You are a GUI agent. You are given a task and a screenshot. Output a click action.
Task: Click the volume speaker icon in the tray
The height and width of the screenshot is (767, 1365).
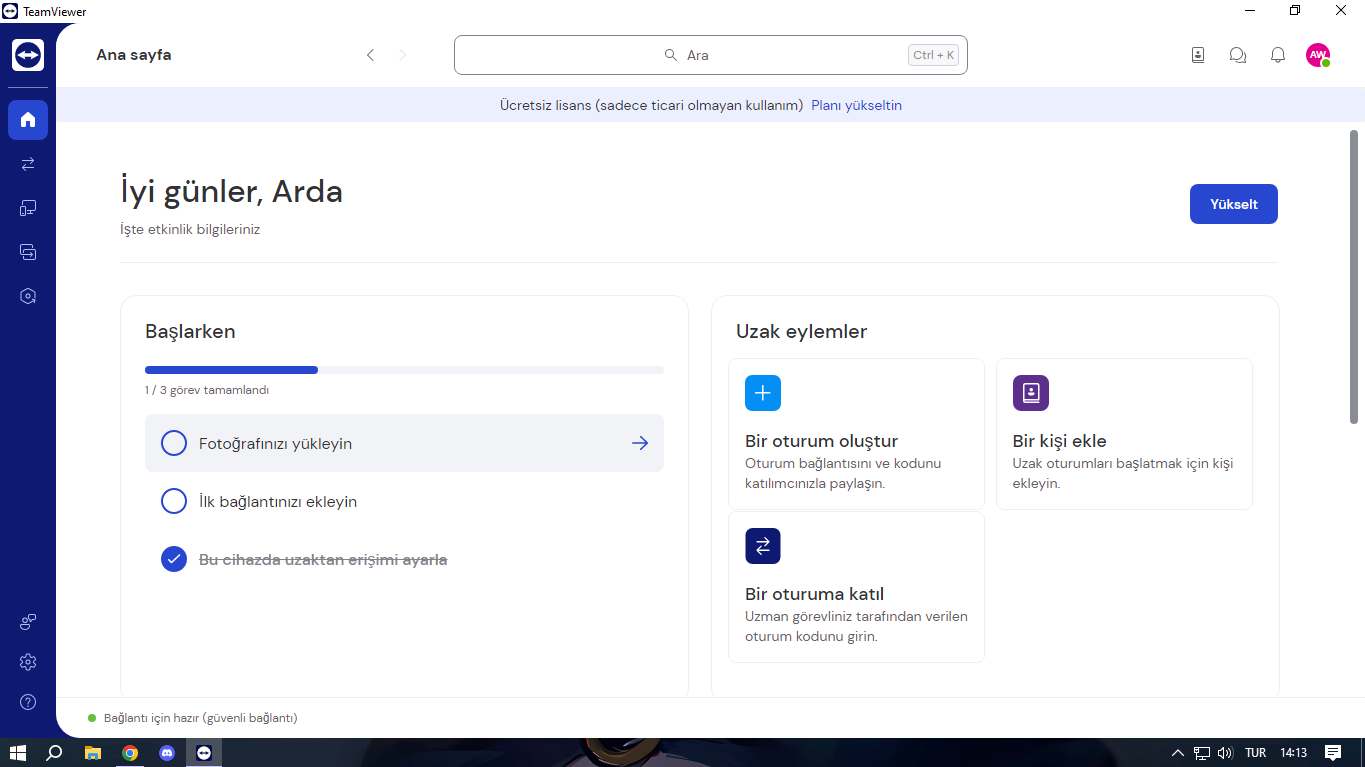tap(1225, 753)
